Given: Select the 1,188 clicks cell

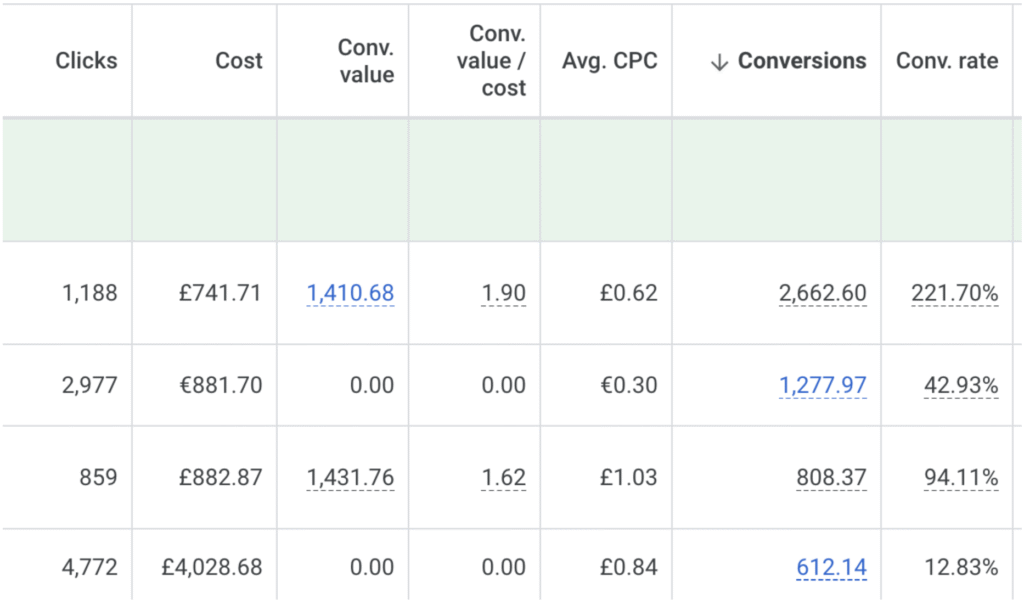Looking at the screenshot, I should pos(89,293).
